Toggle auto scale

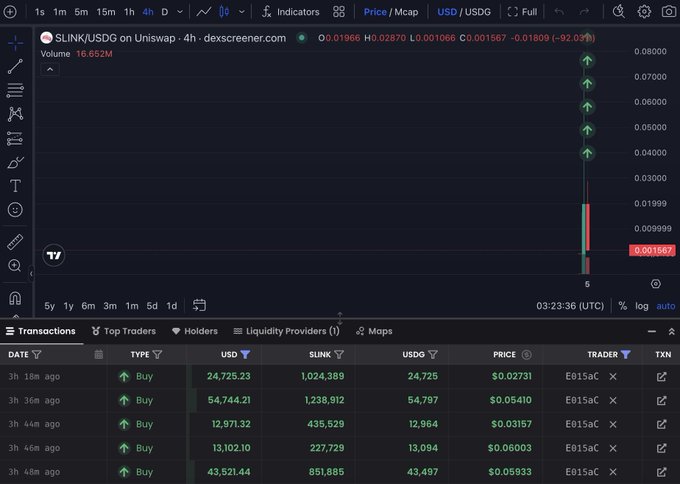click(666, 306)
